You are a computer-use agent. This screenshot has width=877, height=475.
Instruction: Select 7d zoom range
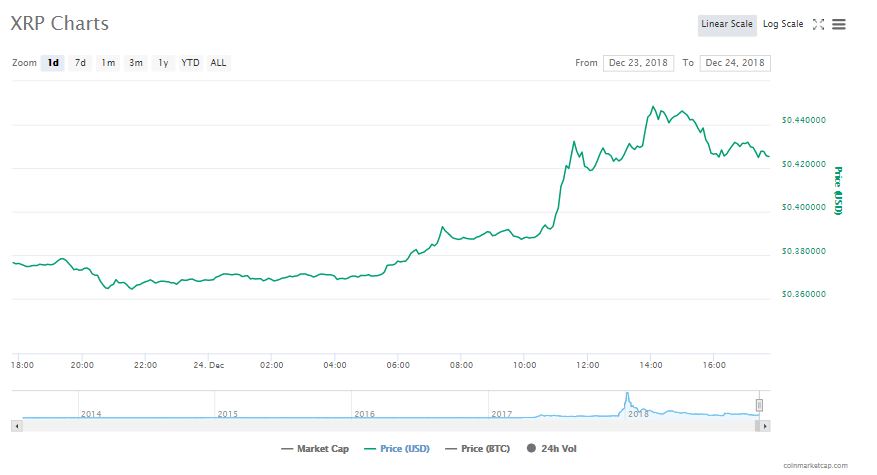click(81, 63)
